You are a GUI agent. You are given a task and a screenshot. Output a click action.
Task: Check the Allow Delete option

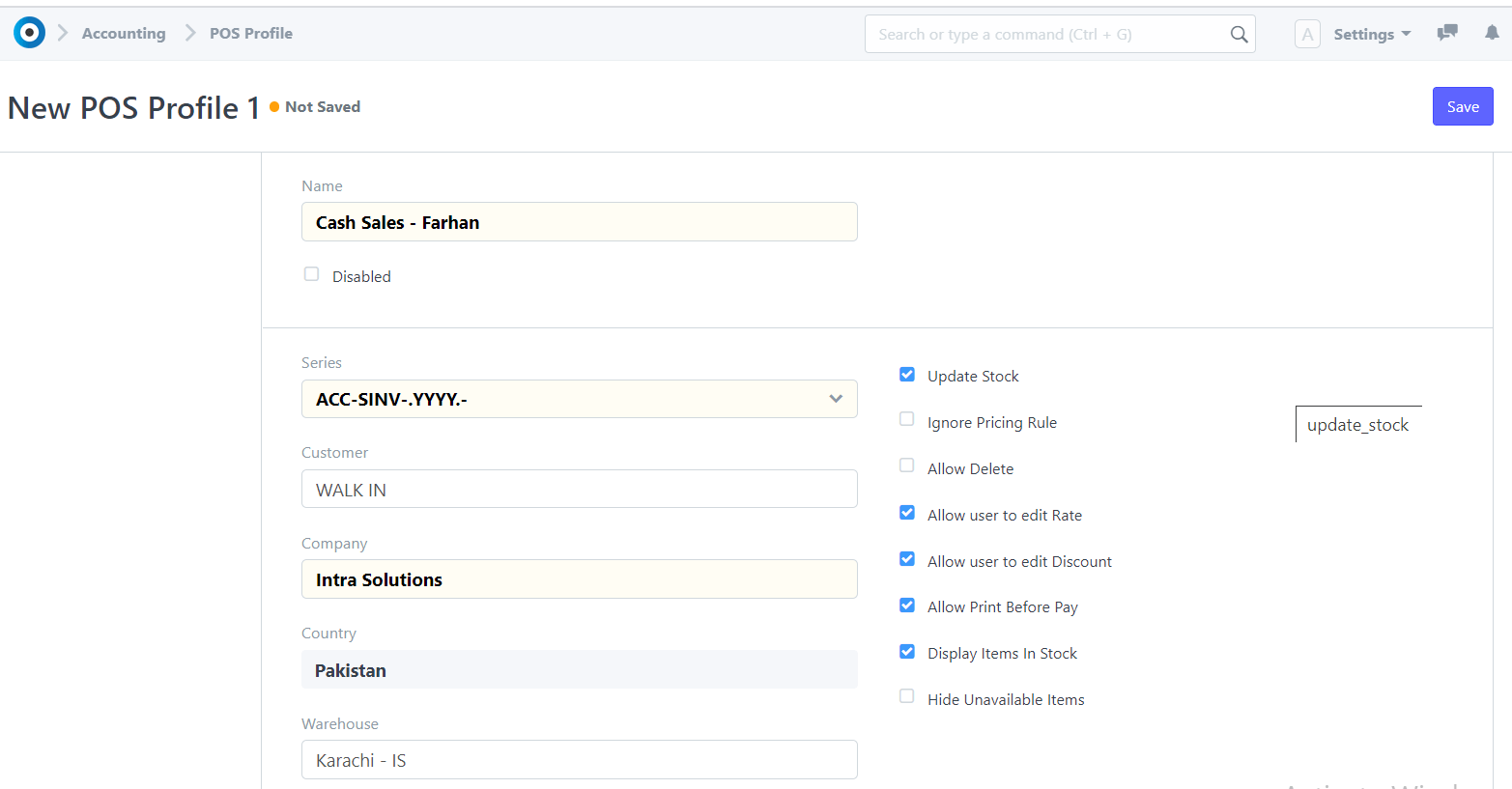[x=906, y=465]
